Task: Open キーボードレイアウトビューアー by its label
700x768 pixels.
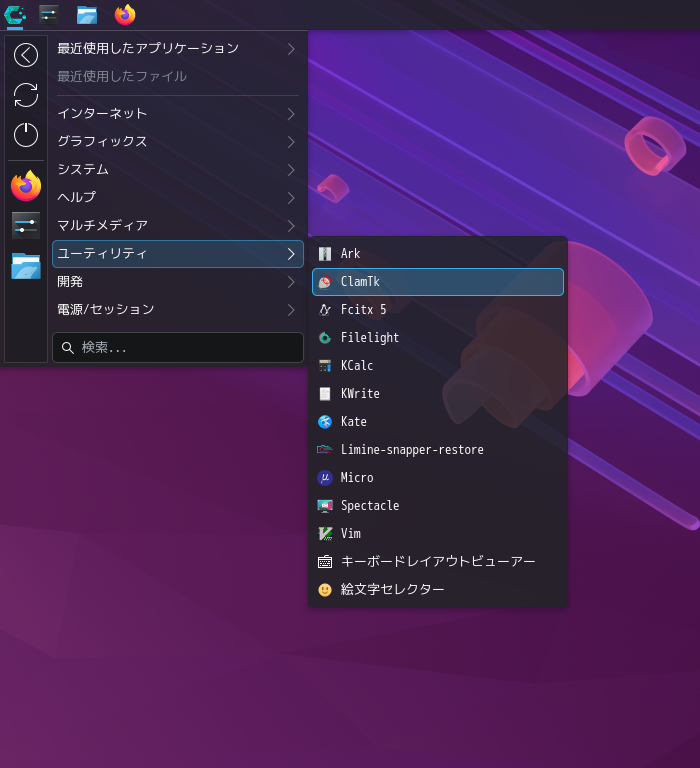Action: coord(438,561)
